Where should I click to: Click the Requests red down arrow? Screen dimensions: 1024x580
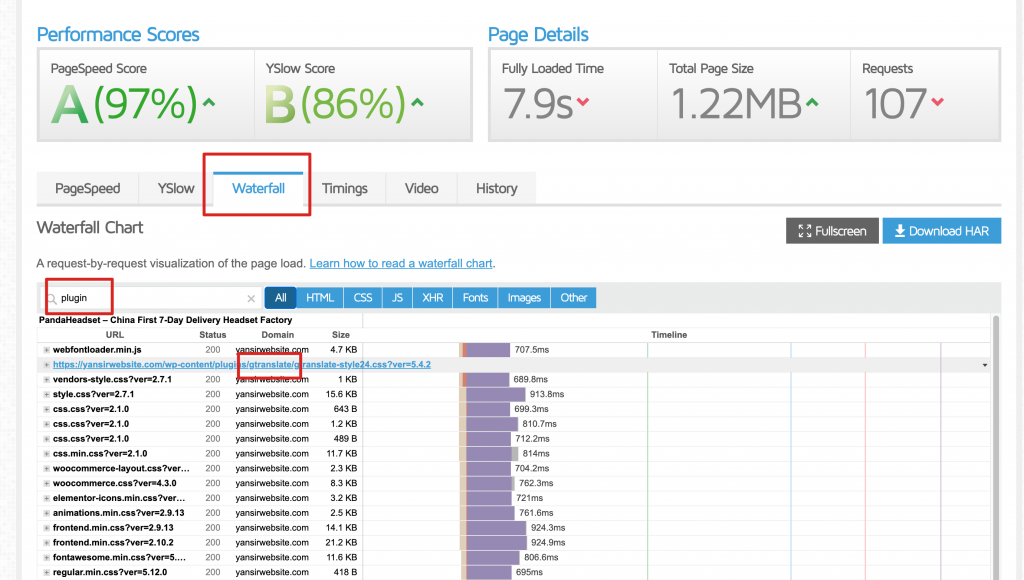[x=937, y=102]
